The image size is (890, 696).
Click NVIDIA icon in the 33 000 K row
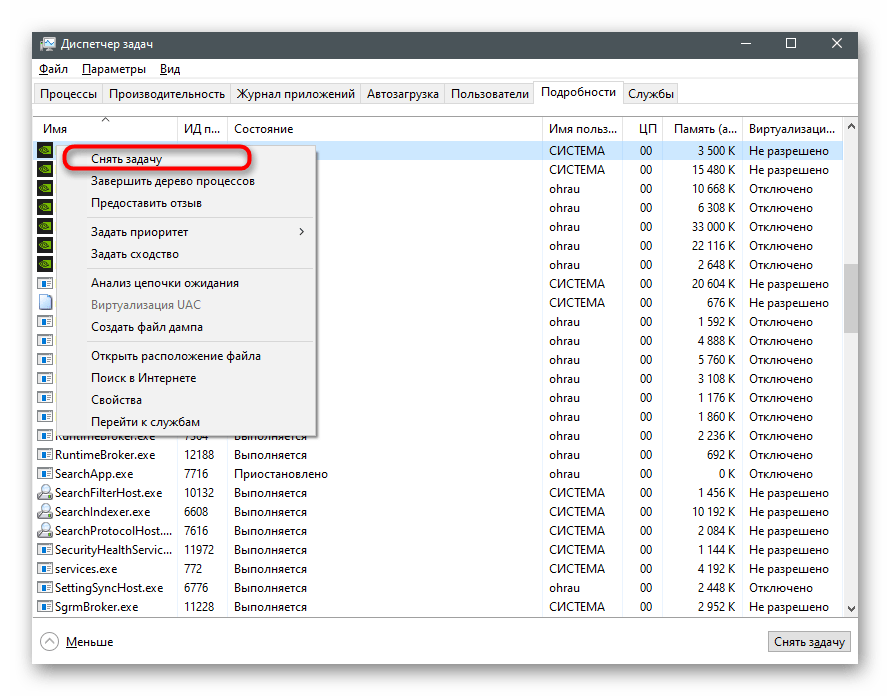pyautogui.click(x=45, y=226)
